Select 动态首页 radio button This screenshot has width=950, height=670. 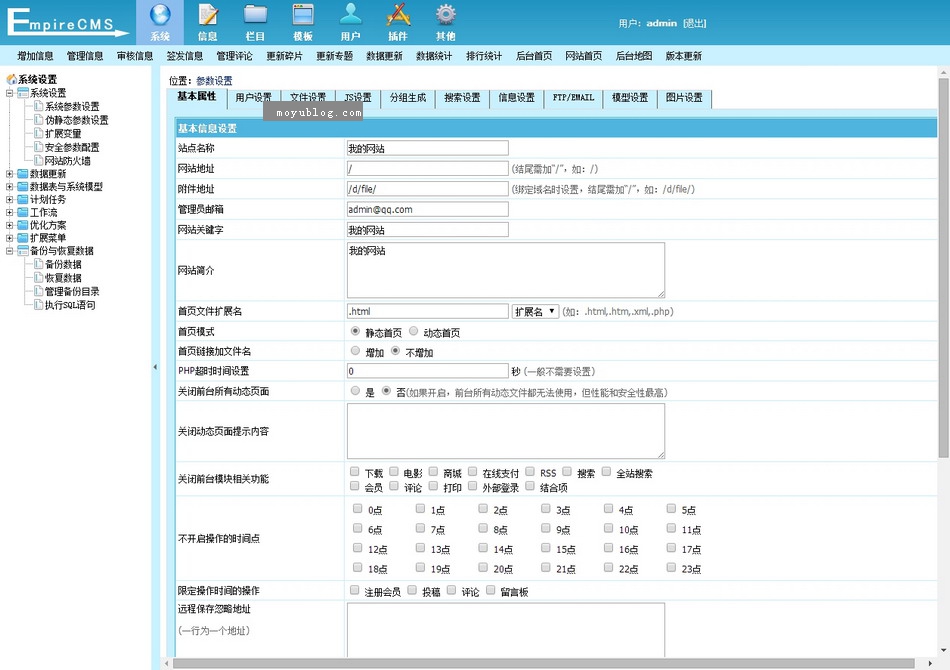(x=413, y=331)
